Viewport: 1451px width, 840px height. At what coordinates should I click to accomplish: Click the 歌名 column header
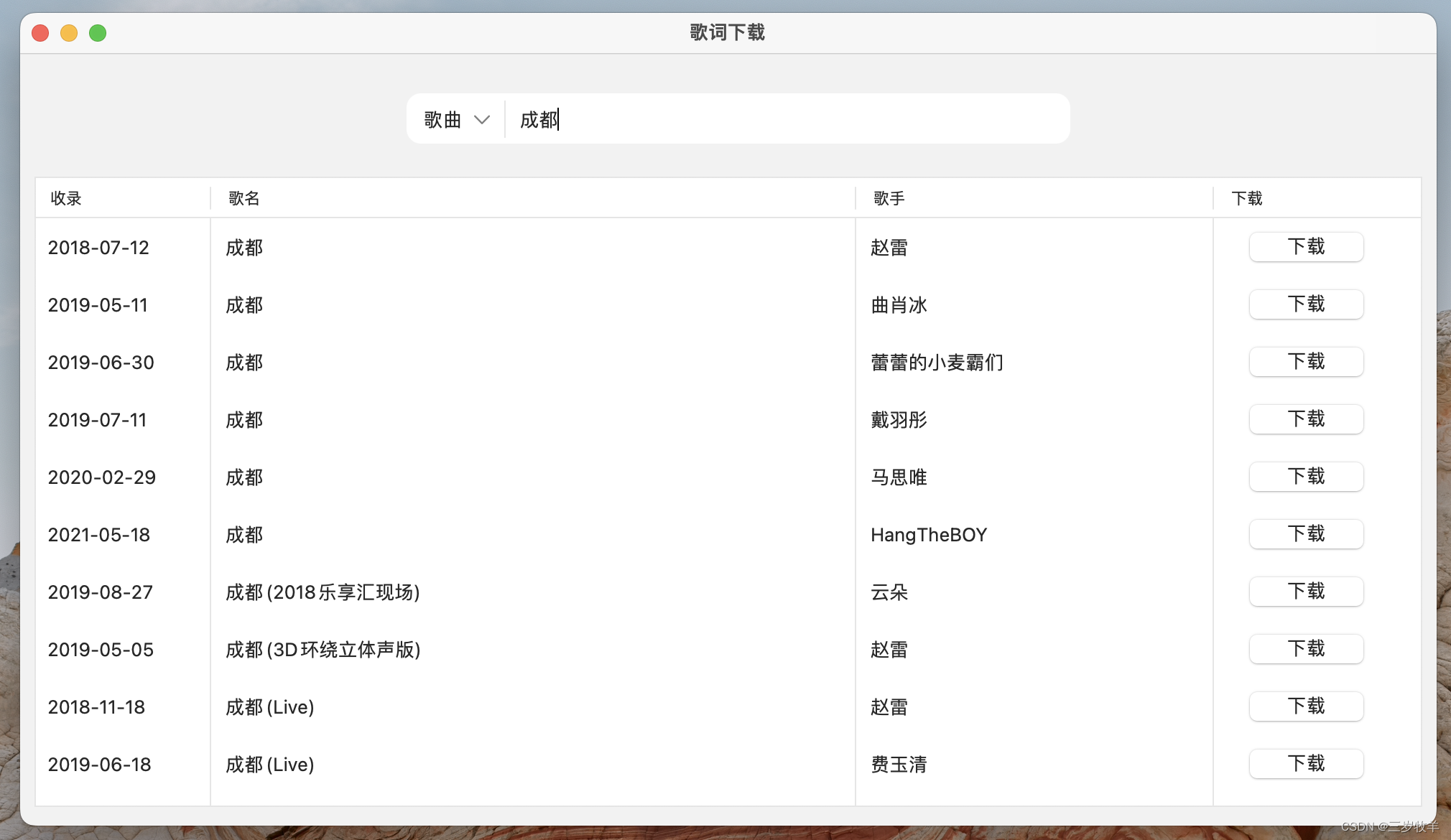click(244, 198)
